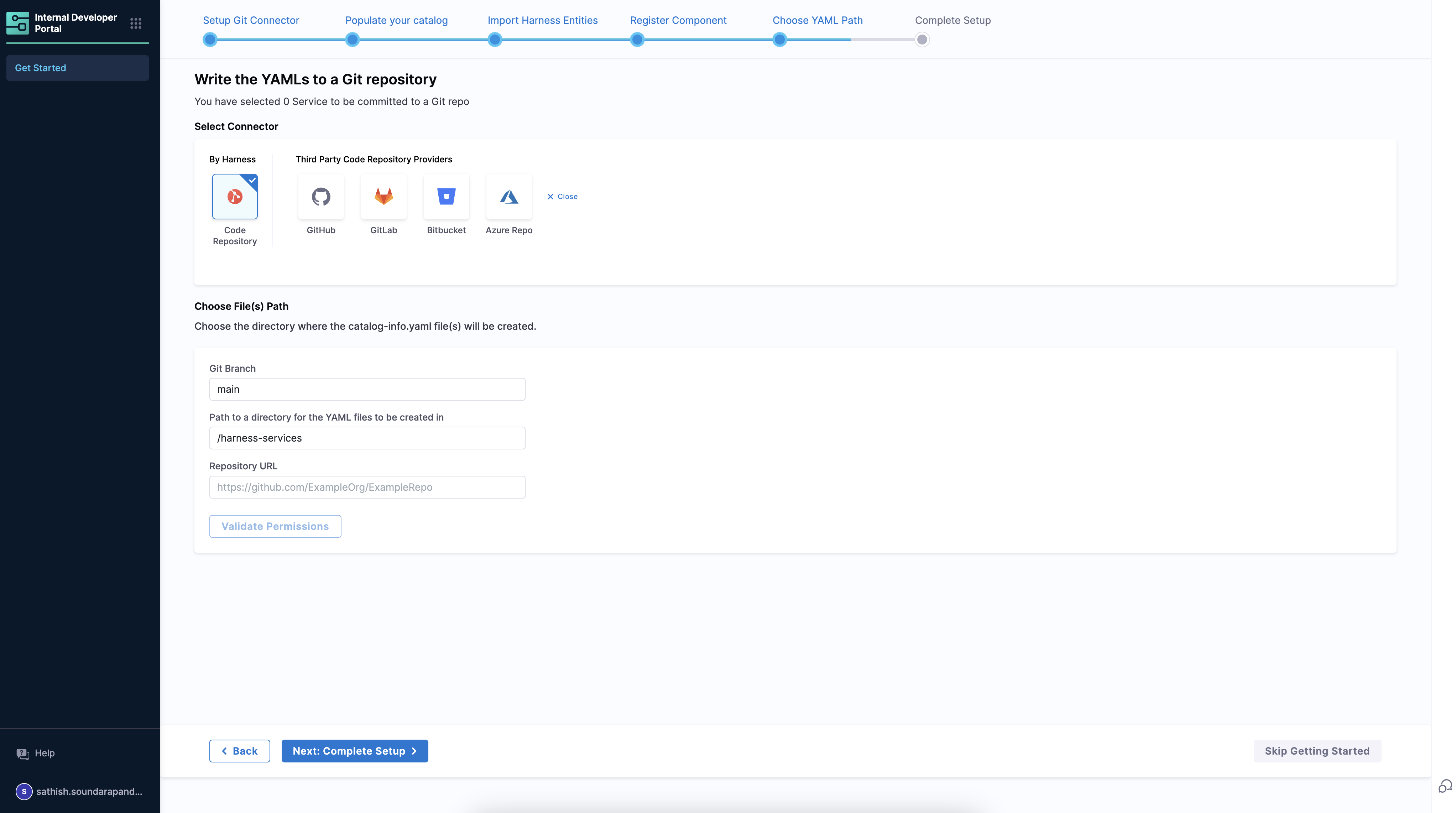1456x813 pixels.
Task: Focus the Repository URL field
Action: tap(367, 487)
